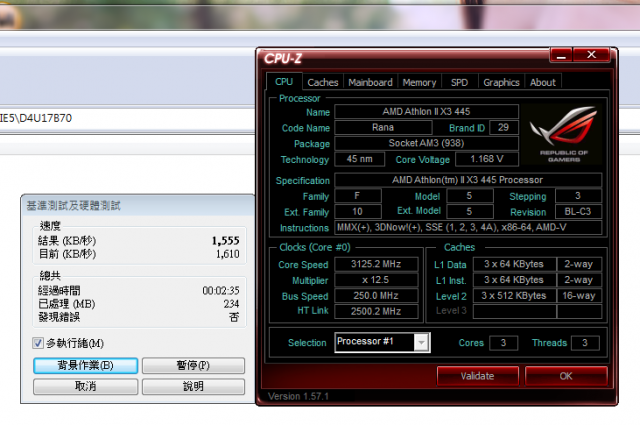Click the path field ending in D4U17B70
The width and height of the screenshot is (640, 425).
coord(127,118)
